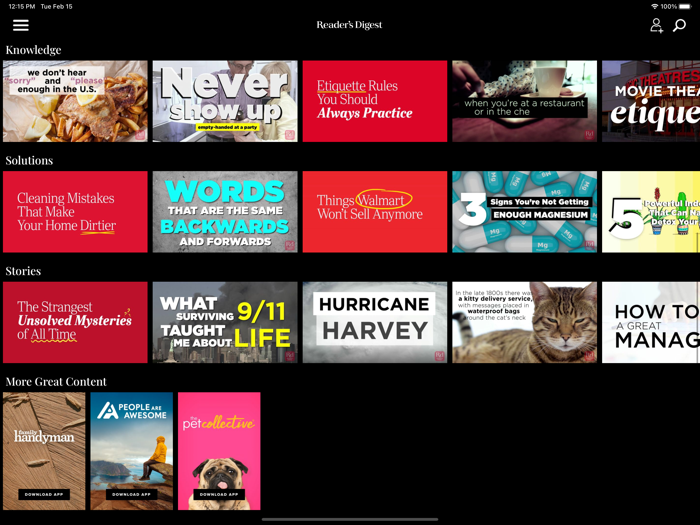Play 'Words That Are the Same Backwards' video

coord(225,212)
